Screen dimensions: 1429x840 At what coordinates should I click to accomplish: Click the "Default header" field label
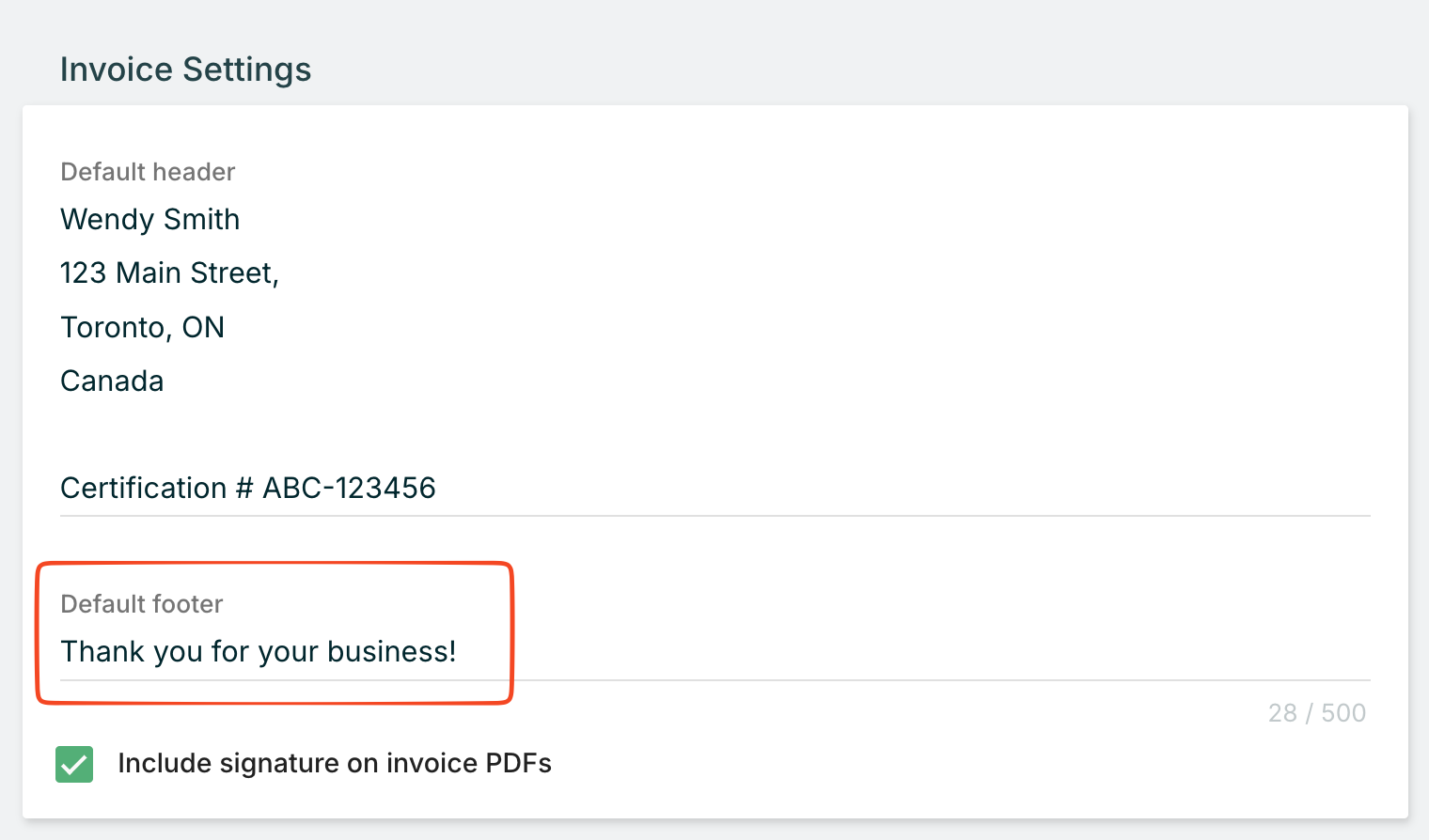pyautogui.click(x=148, y=172)
